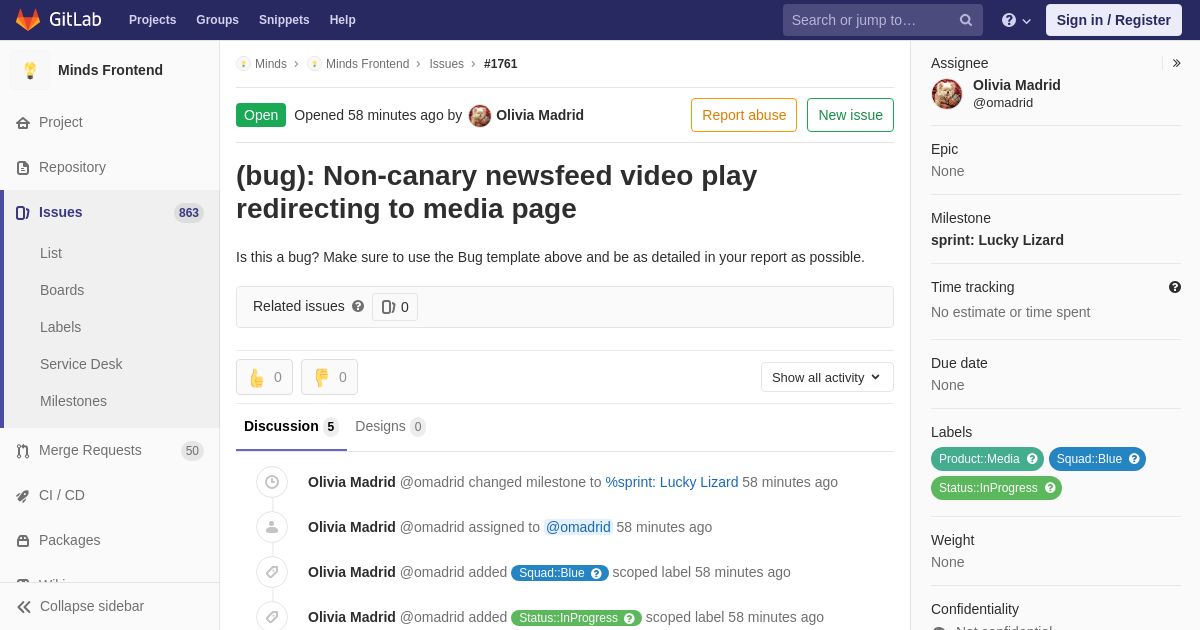Open Issues List in the sidebar

coord(51,253)
